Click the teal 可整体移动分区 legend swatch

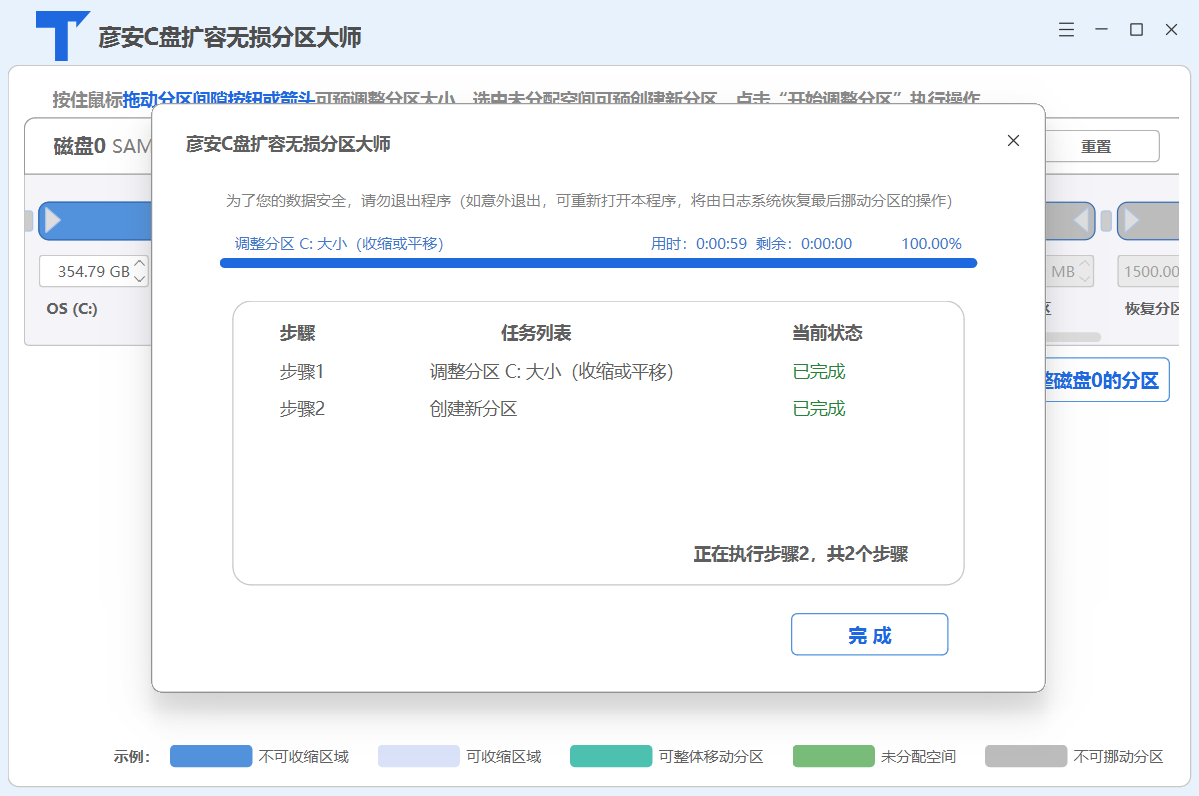611,756
